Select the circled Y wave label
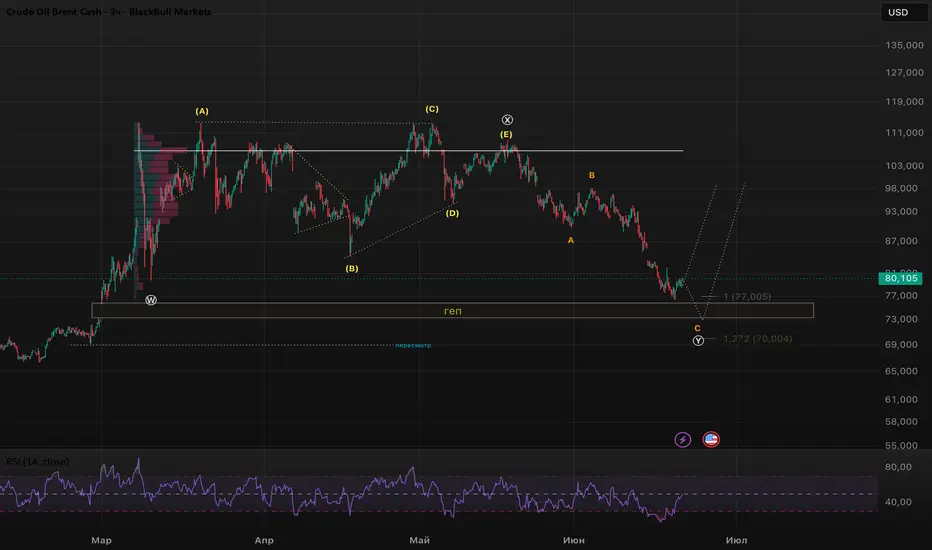The height and width of the screenshot is (550, 932). pyautogui.click(x=698, y=341)
